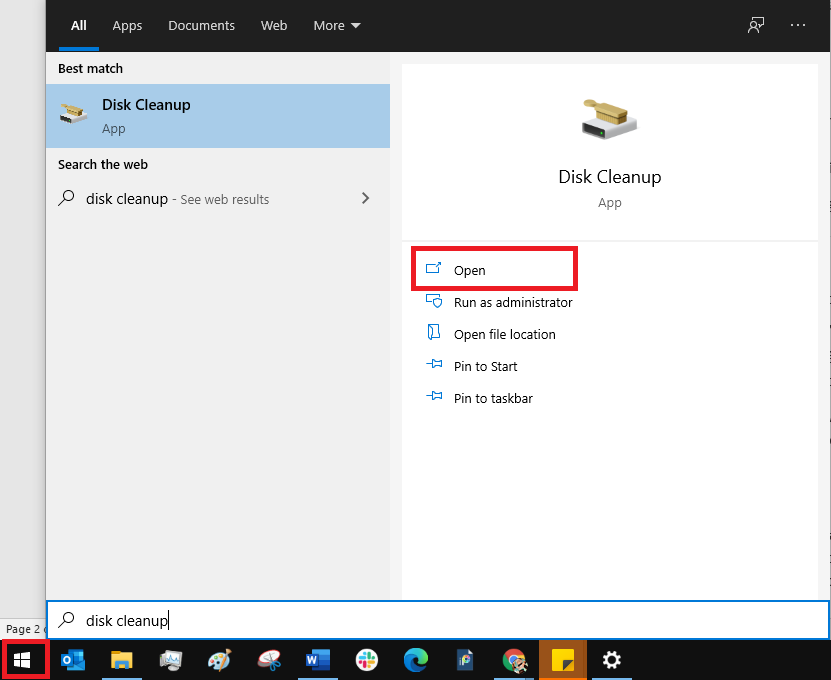Launch Microsoft Edge from the taskbar

click(416, 660)
